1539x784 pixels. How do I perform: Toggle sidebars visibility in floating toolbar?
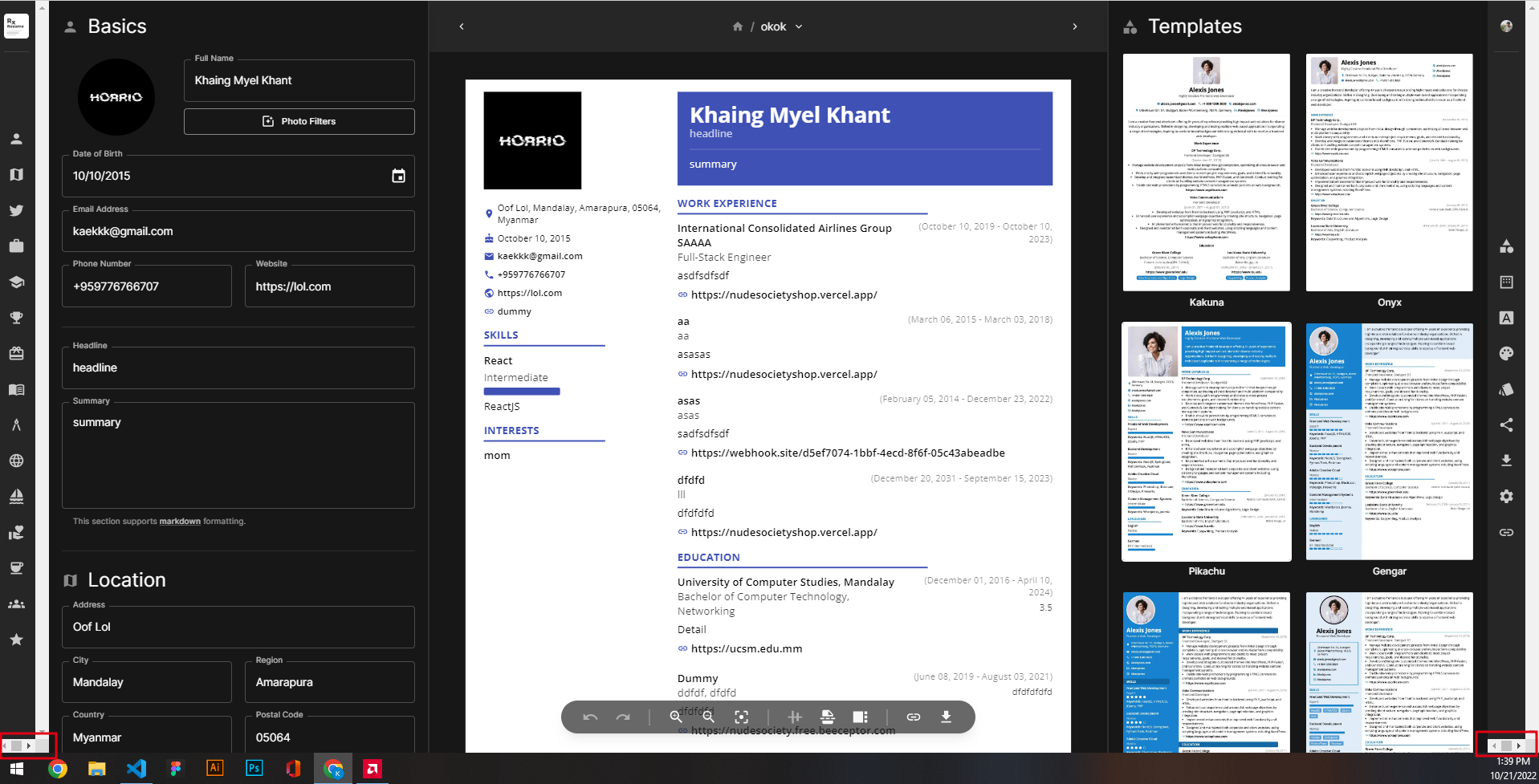tap(861, 717)
